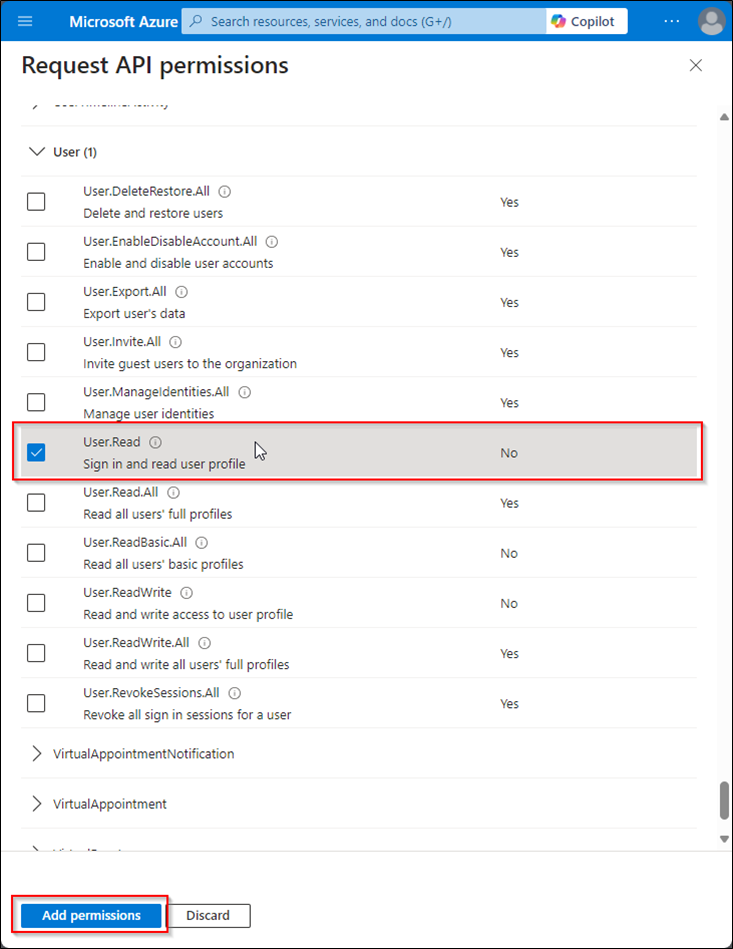Show info icon for User.RevokeSessions.All
The width and height of the screenshot is (733, 949).
point(235,693)
